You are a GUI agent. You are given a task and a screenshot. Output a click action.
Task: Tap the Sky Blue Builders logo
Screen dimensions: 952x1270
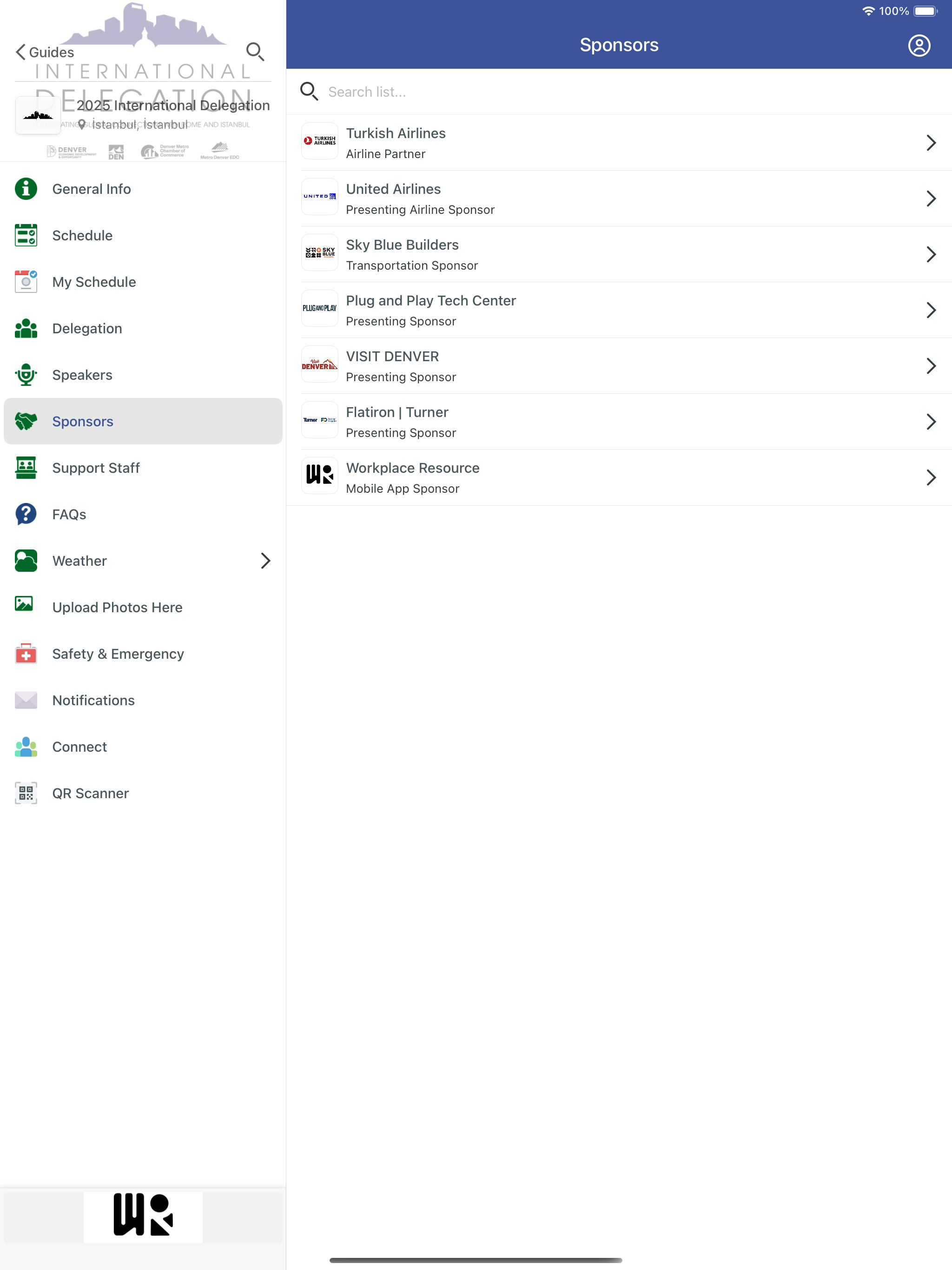[320, 252]
